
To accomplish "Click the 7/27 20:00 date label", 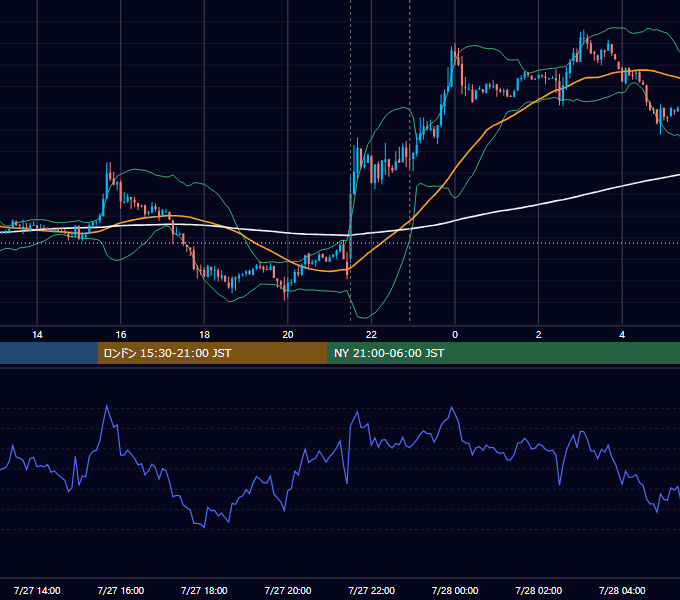I will pos(288,590).
